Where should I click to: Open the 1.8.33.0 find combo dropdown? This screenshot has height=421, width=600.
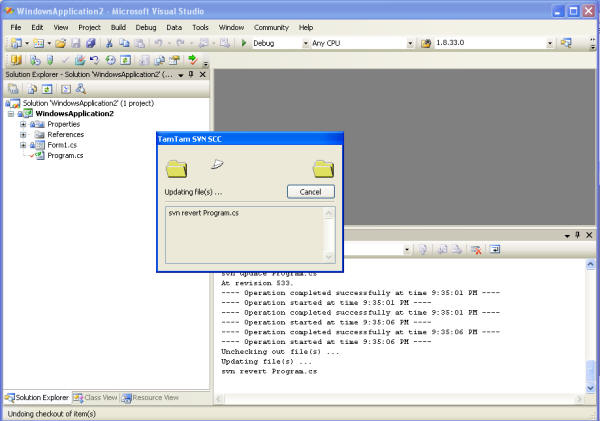pyautogui.click(x=550, y=44)
